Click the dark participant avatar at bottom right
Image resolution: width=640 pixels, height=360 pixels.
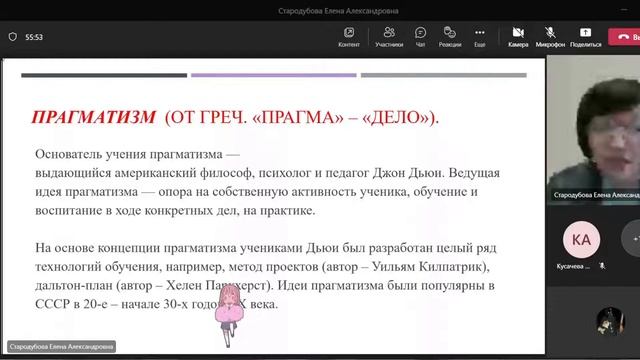[610, 321]
